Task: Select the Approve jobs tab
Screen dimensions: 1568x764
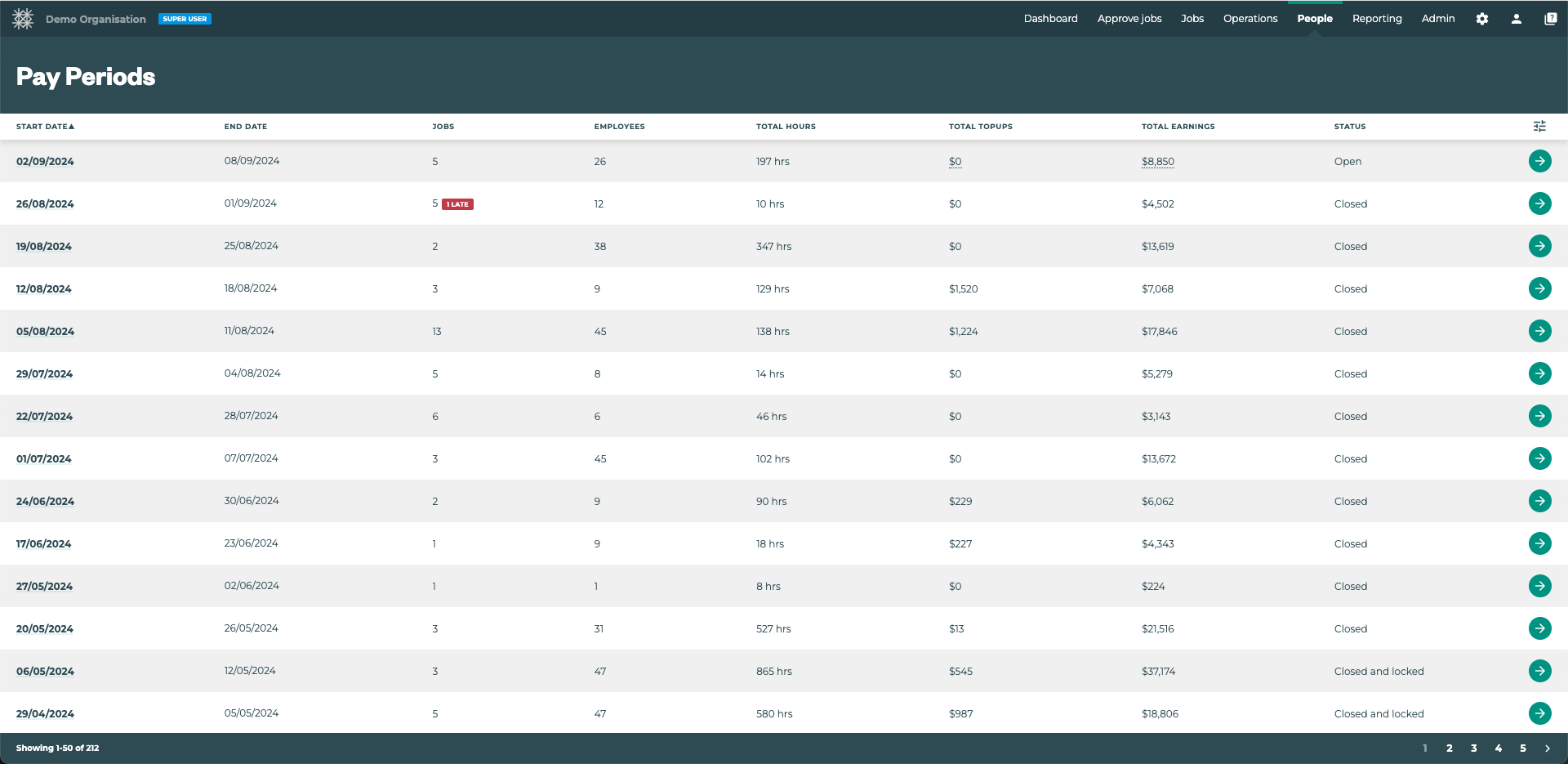Action: pyautogui.click(x=1129, y=19)
